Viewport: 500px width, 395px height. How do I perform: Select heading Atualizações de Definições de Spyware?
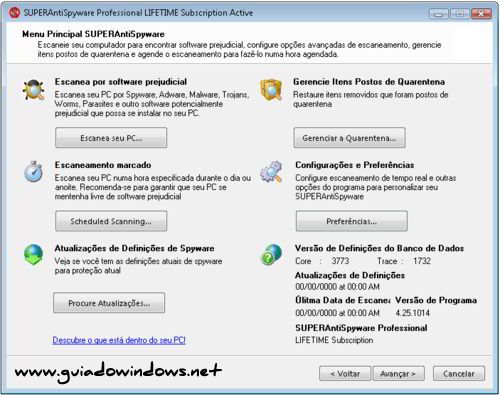134,248
